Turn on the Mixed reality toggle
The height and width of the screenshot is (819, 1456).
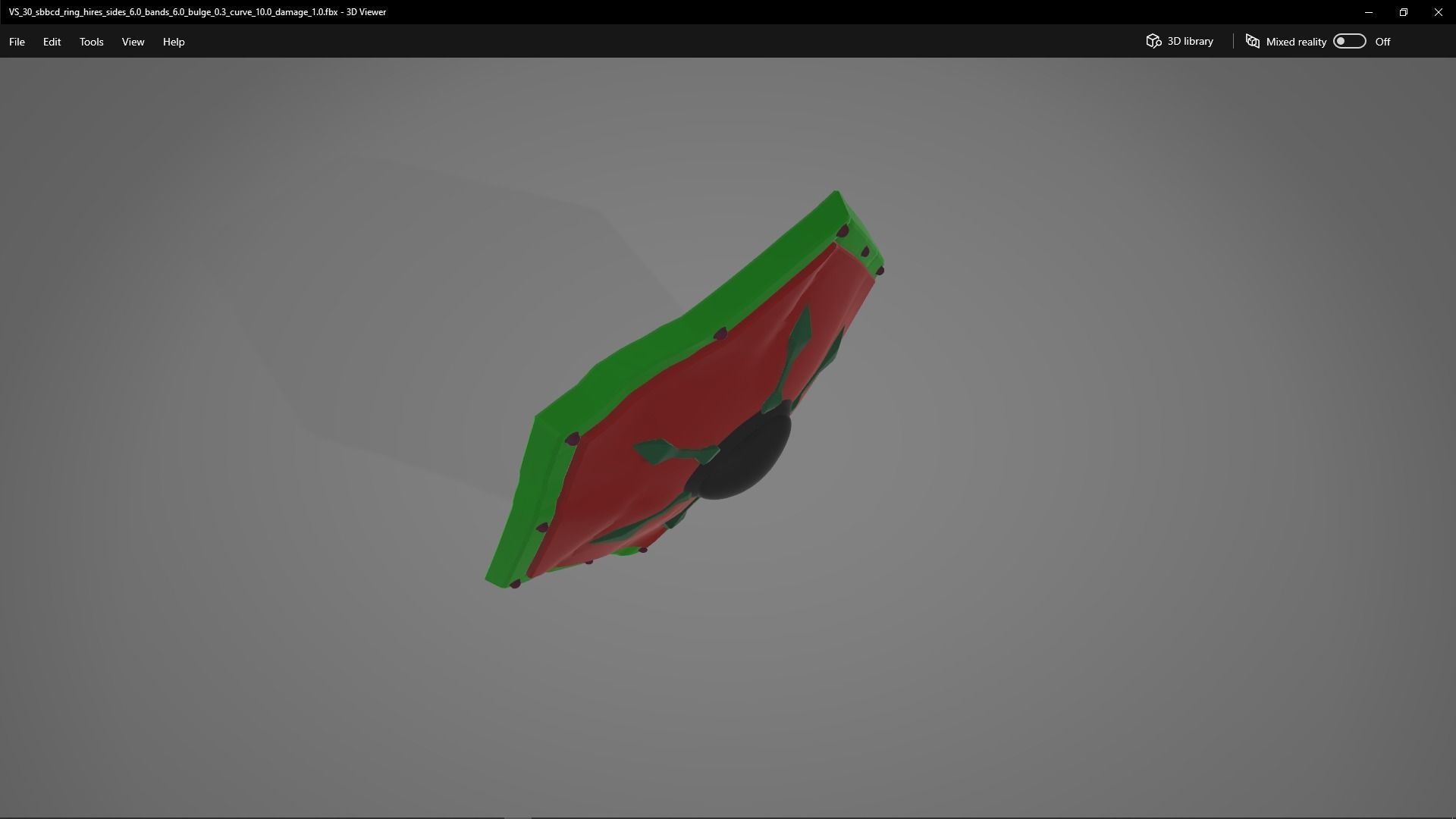1349,42
